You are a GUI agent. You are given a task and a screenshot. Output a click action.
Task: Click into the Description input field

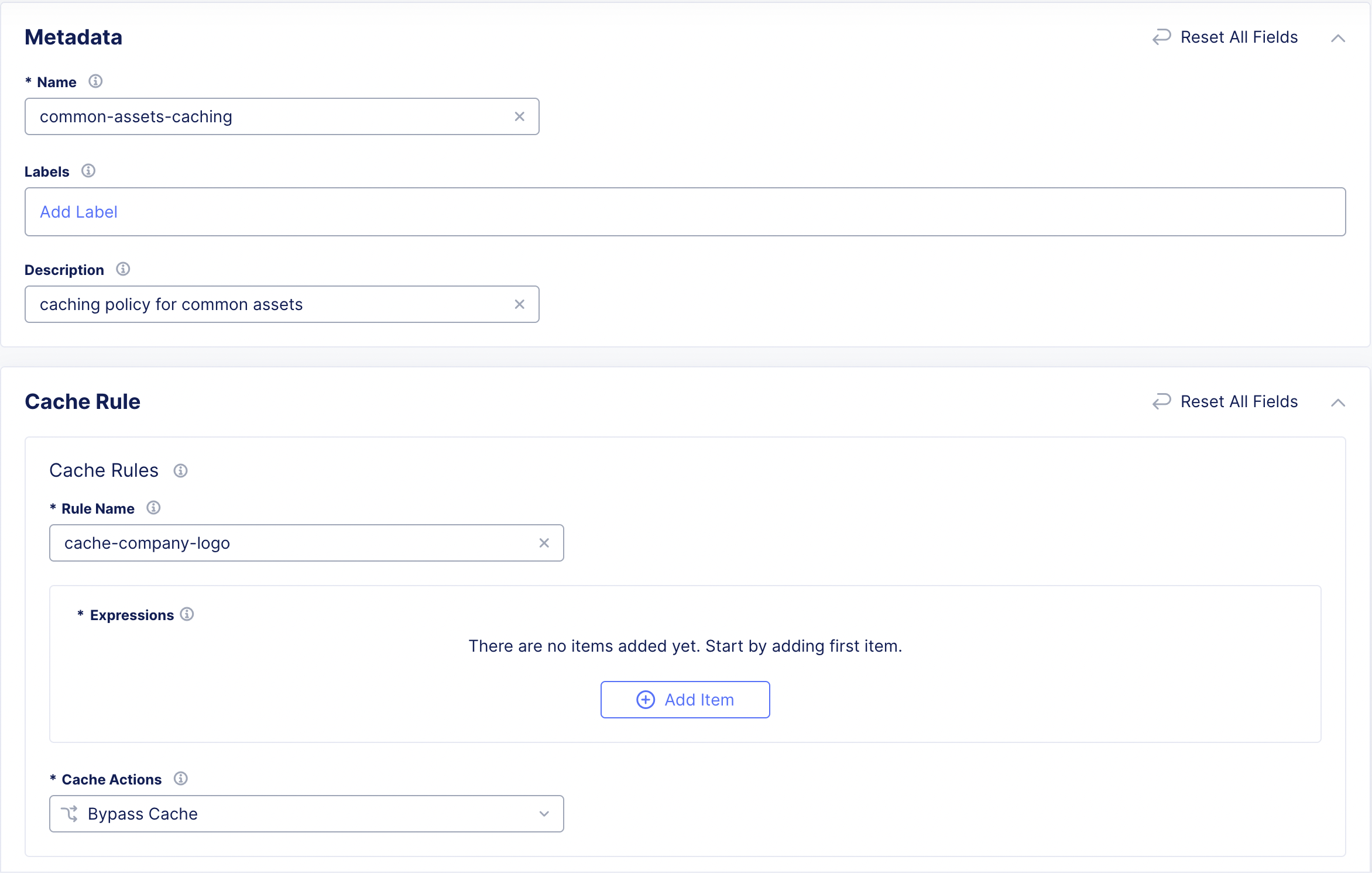(x=269, y=304)
